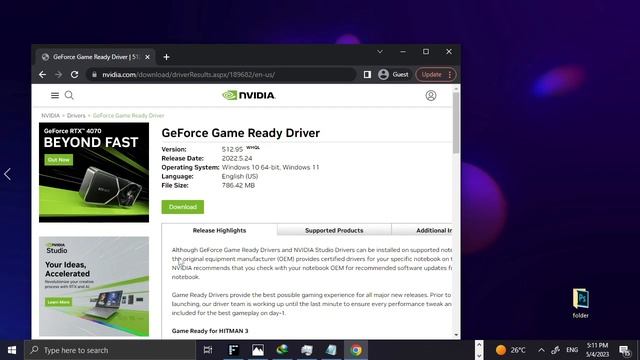Click the previous arrow on left edge
This screenshot has height=360, width=640.
pos(7,174)
